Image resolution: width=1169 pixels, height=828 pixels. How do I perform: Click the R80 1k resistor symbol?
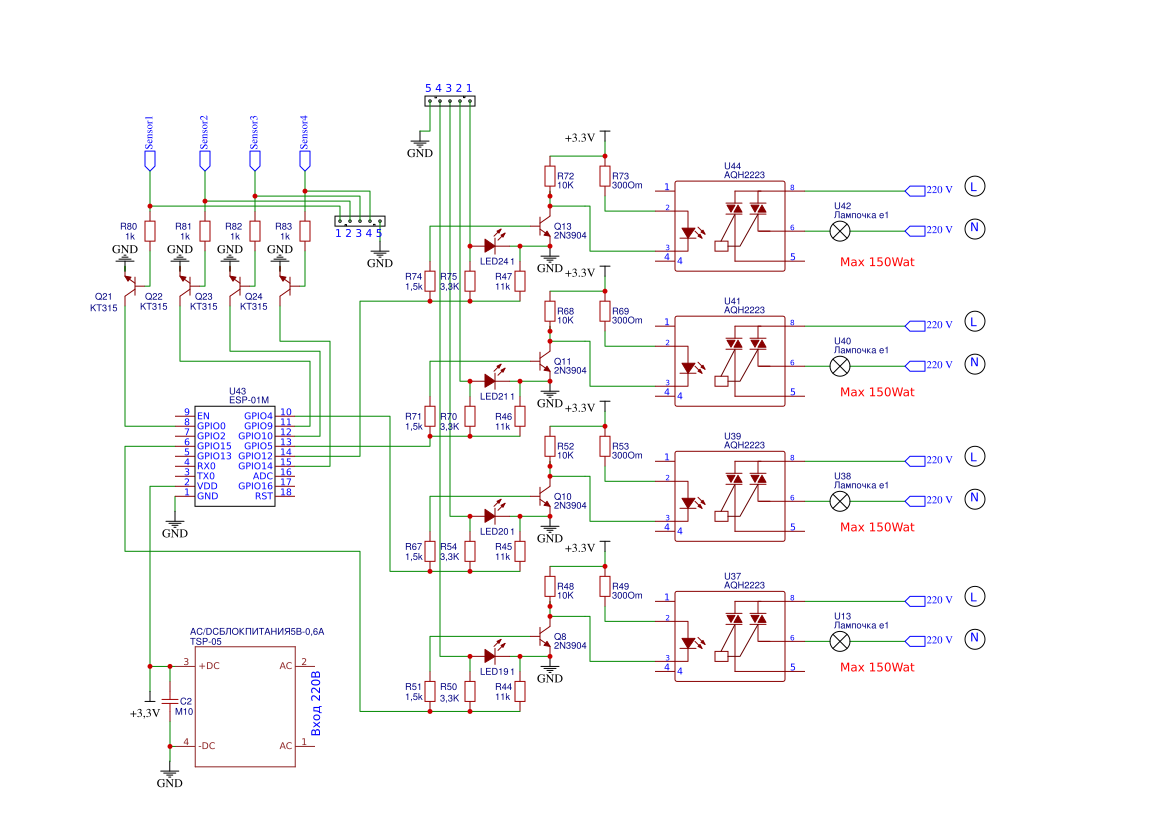pos(150,231)
